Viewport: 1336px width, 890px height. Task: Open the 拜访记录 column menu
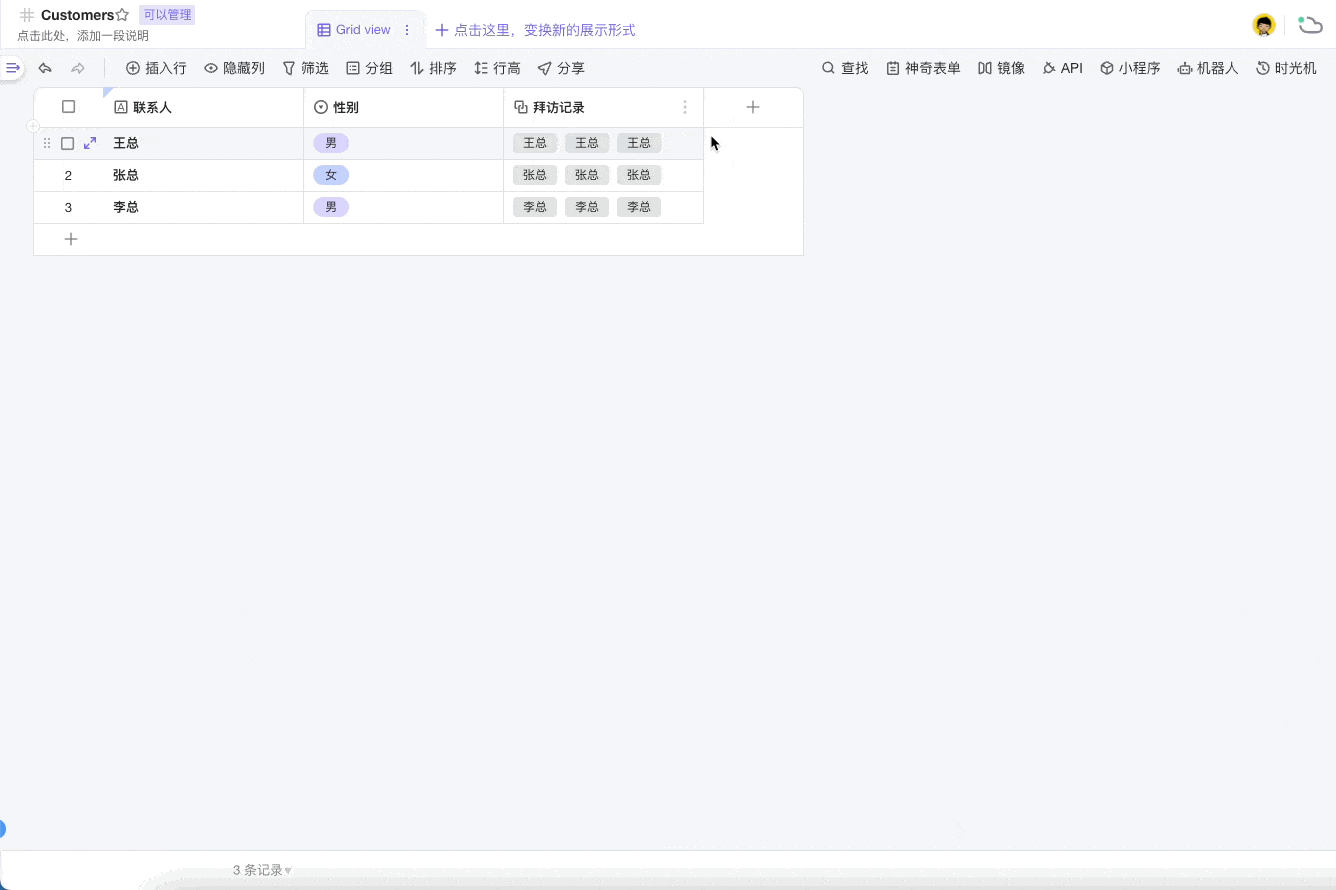pos(685,107)
